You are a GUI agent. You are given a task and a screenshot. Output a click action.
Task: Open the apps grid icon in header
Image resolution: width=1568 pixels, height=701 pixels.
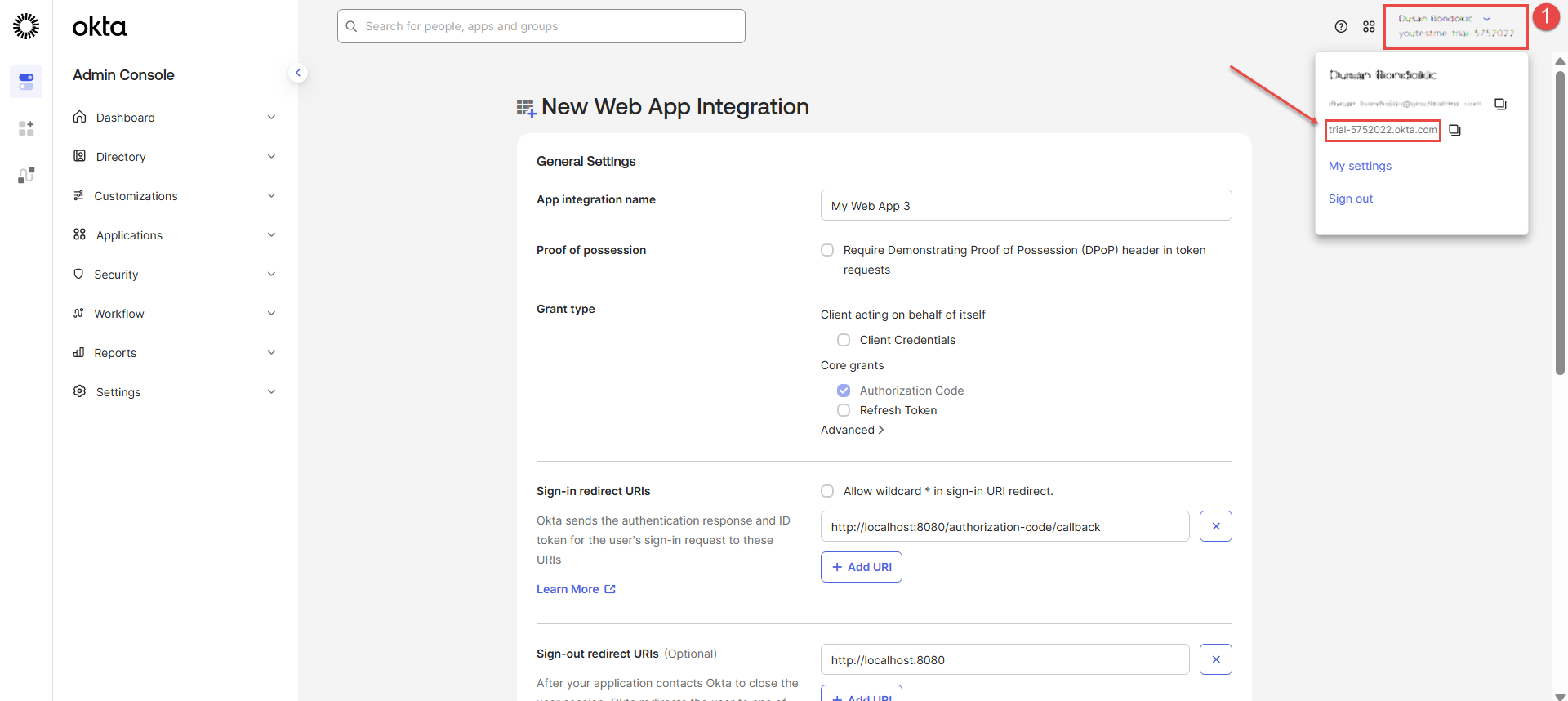coord(1369,27)
